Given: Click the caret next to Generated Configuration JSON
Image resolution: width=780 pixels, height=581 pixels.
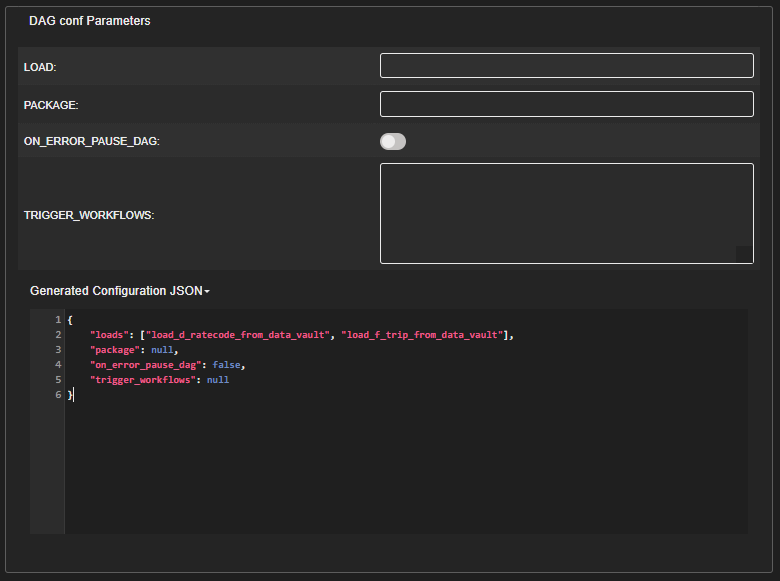Looking at the screenshot, I should point(207,292).
